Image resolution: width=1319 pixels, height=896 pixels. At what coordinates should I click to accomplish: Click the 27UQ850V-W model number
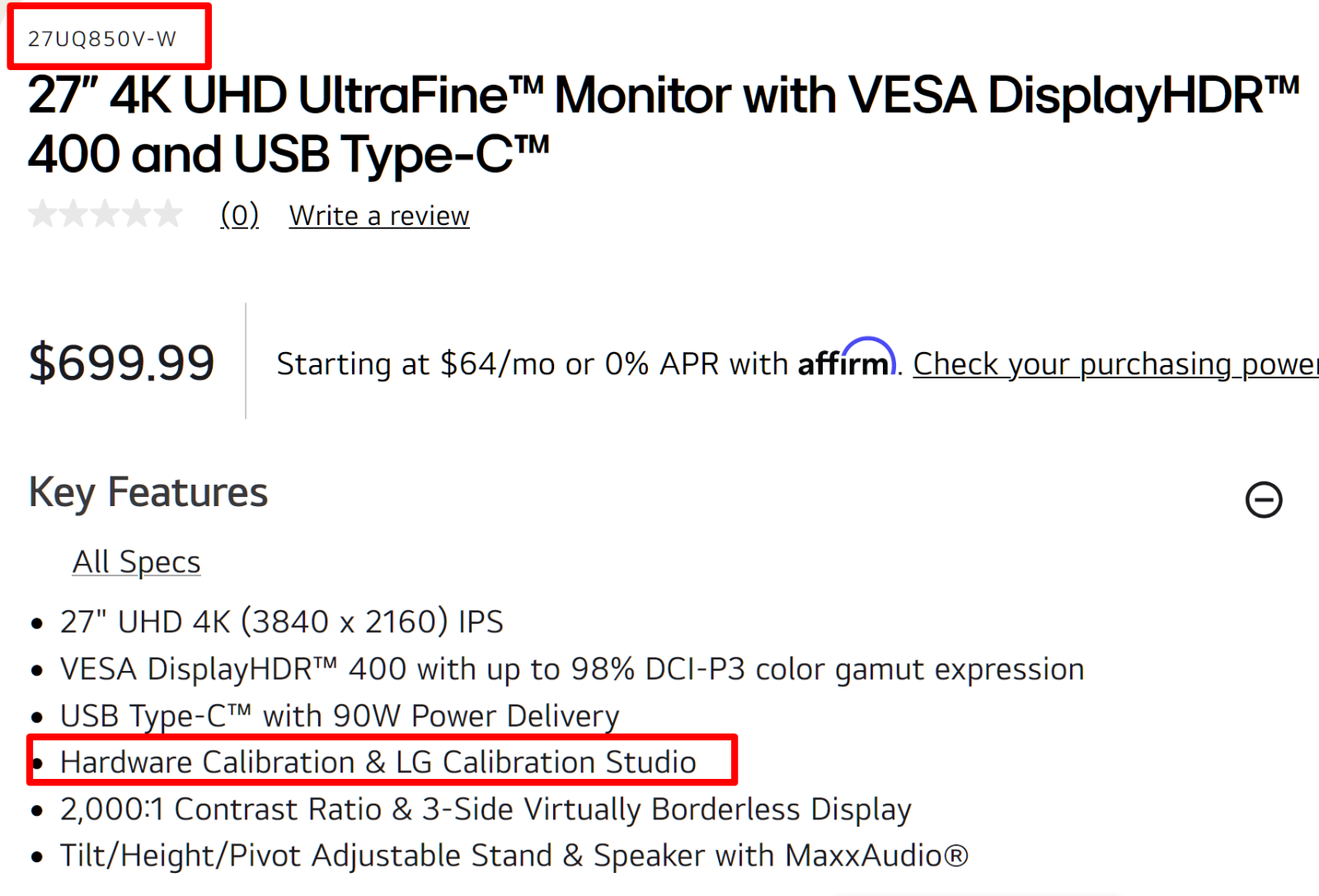coord(102,39)
